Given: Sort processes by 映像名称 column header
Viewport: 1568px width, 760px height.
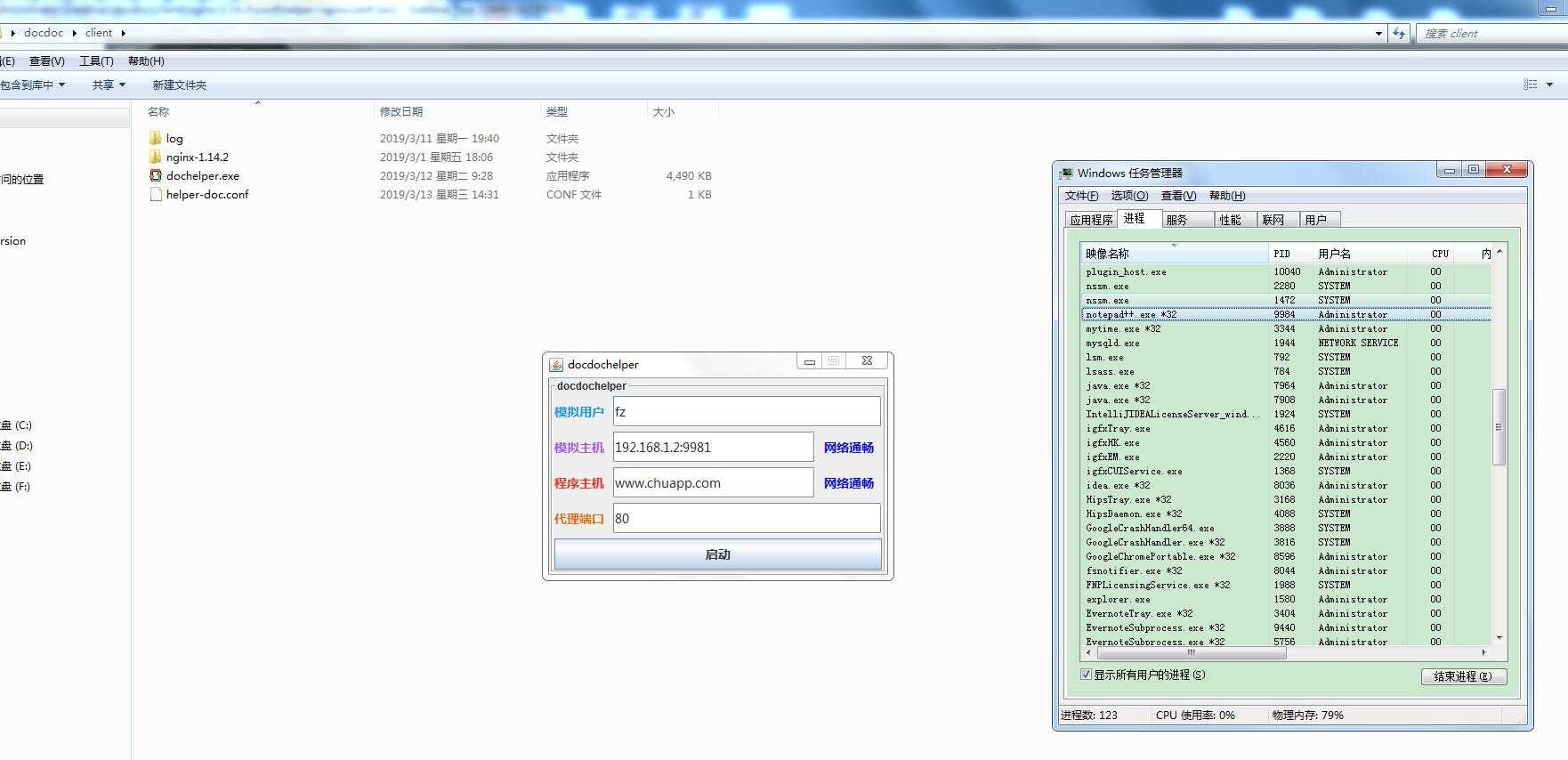Looking at the screenshot, I should pos(1175,254).
